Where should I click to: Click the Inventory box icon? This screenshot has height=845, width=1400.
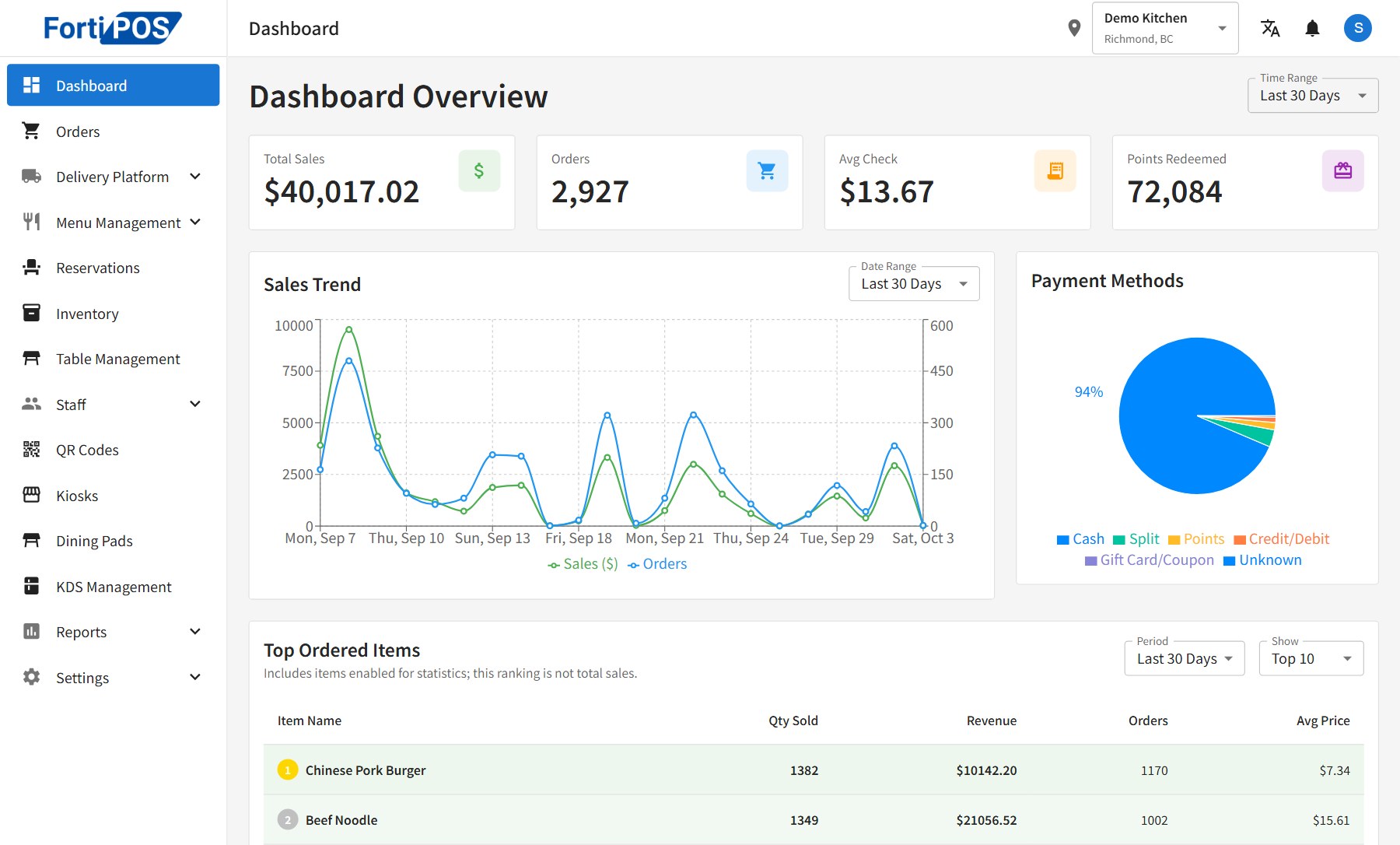pos(31,313)
